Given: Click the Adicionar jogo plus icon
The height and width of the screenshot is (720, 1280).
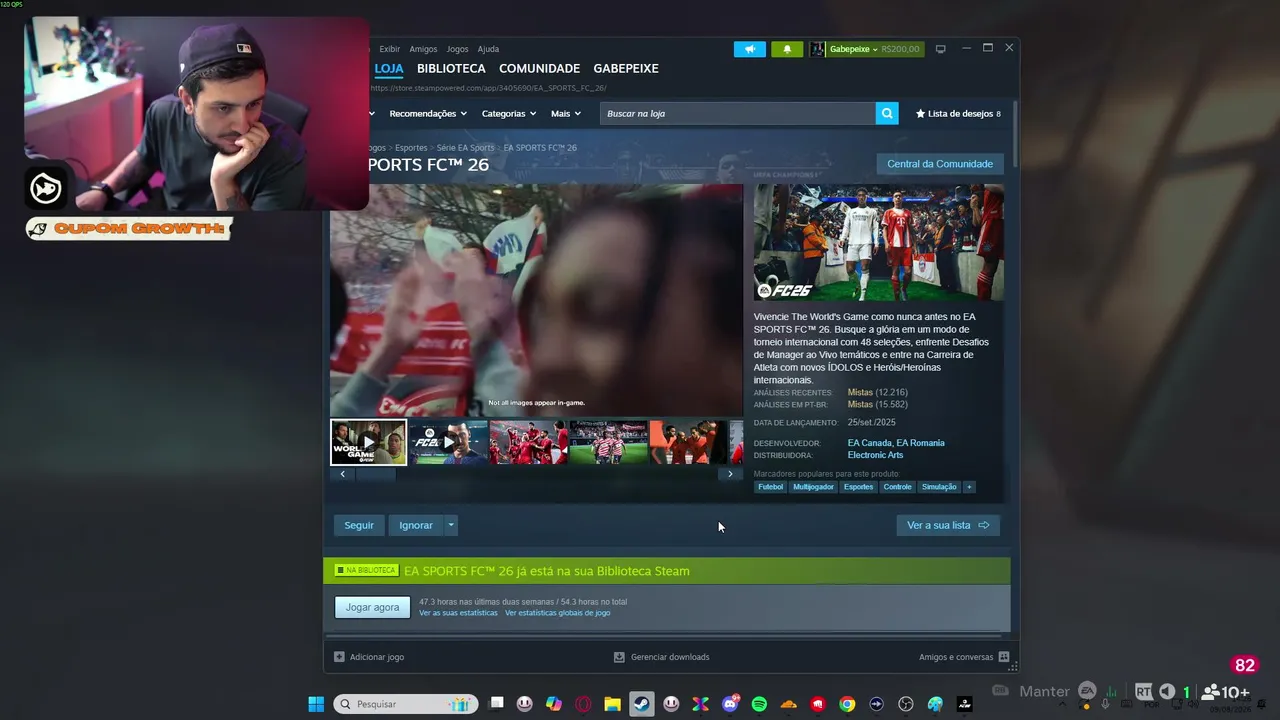Looking at the screenshot, I should coord(339,657).
